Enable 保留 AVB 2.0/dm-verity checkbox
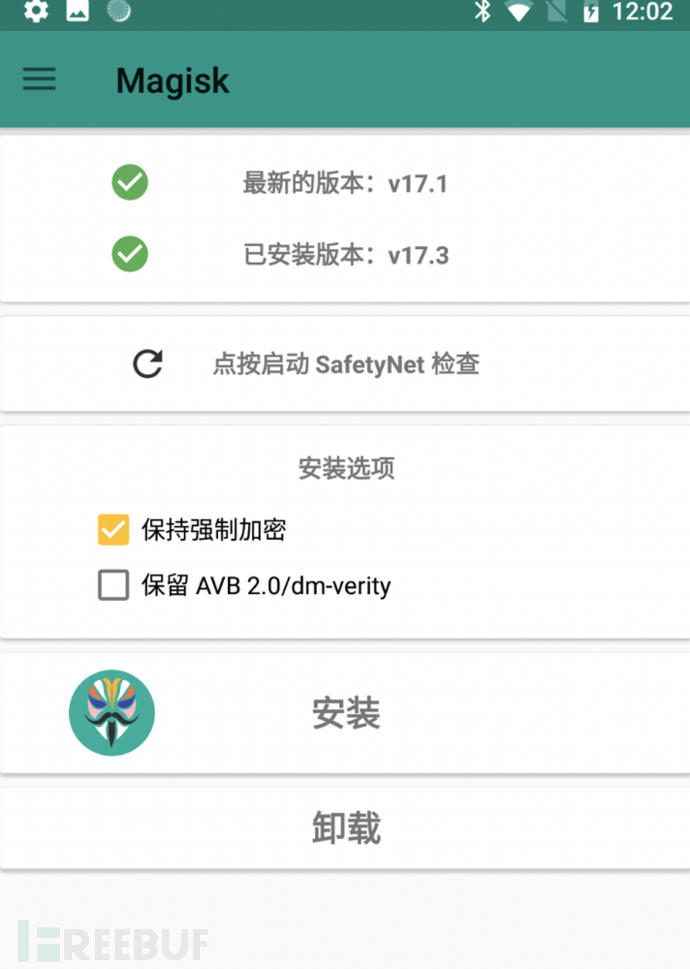The width and height of the screenshot is (690, 969). coord(114,585)
